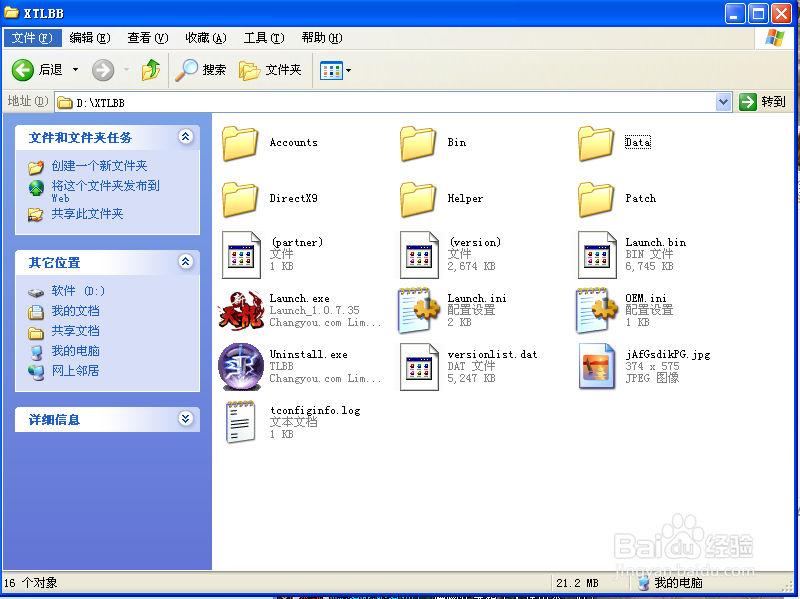Open Back history dropdown arrow
This screenshot has width=800, height=599.
(76, 69)
